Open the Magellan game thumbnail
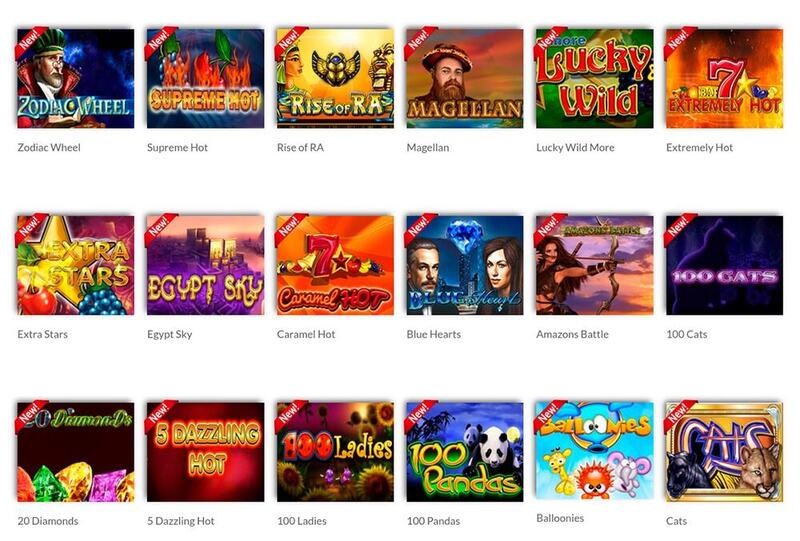Screen dimensions: 800x541 point(465,78)
